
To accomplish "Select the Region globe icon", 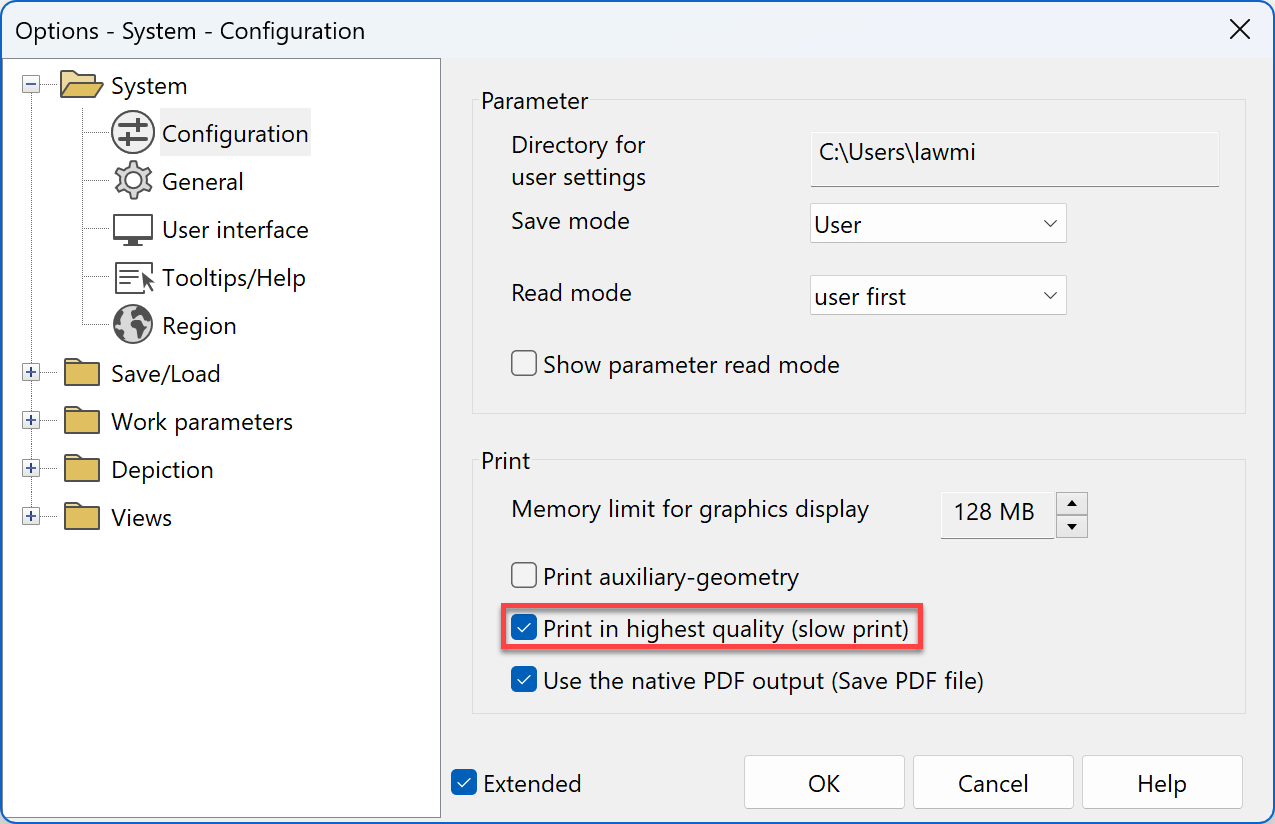I will coord(133,325).
